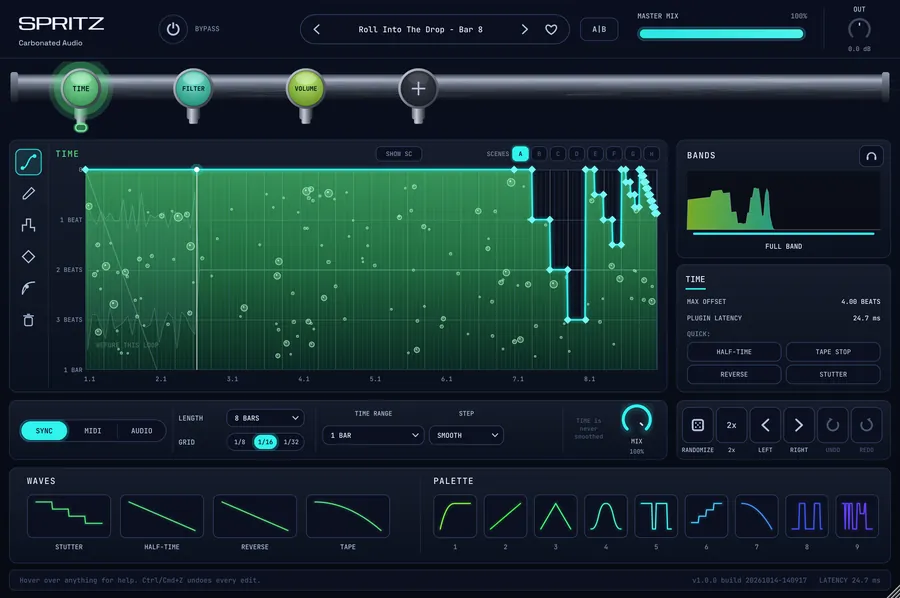The height and width of the screenshot is (598, 900).
Task: Choose the STUTTER wave preset
Action: 69,516
